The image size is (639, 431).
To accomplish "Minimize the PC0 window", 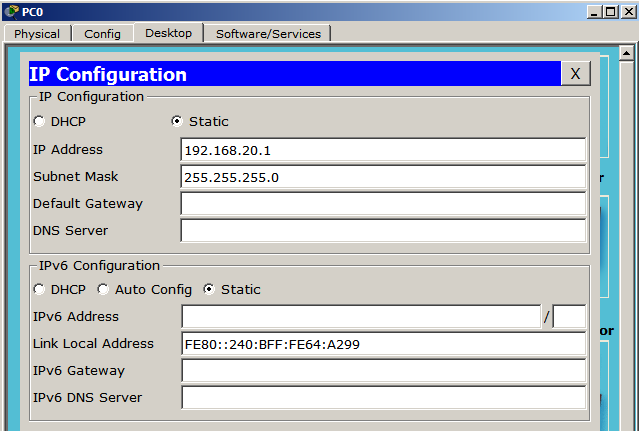I will pos(594,12).
